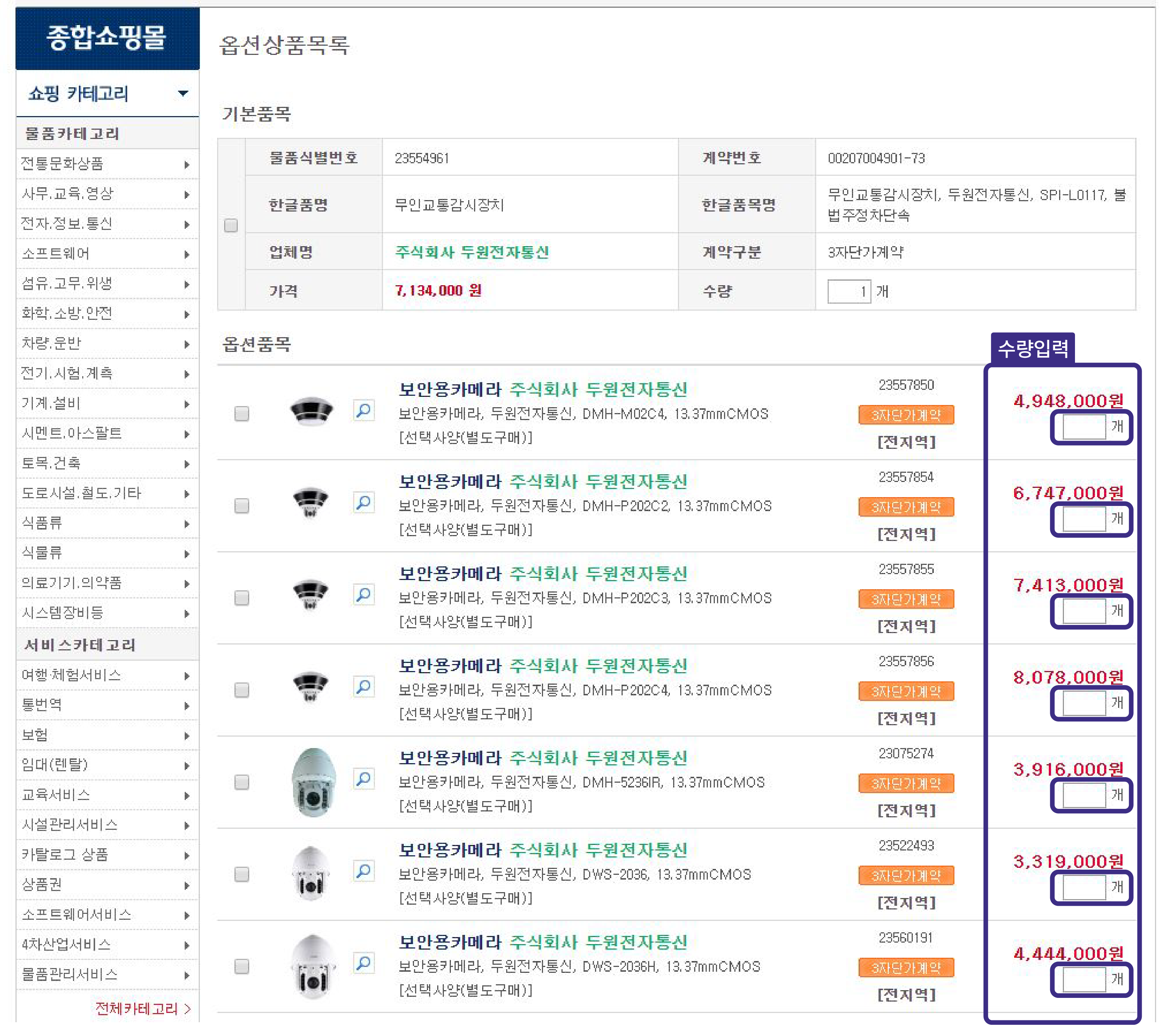Expand the 쇼핑 카테고리 dropdown arrow
This screenshot has width=1176, height=1034.
pos(183,93)
